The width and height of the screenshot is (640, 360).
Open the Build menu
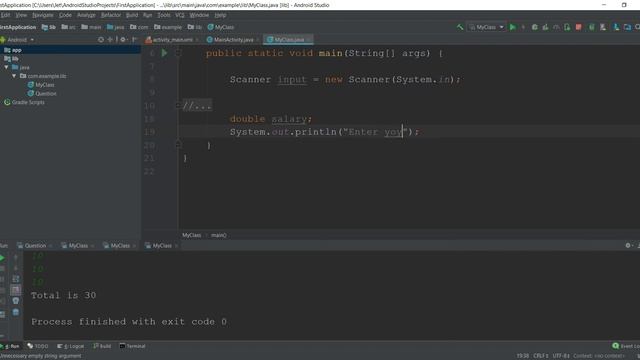point(132,15)
